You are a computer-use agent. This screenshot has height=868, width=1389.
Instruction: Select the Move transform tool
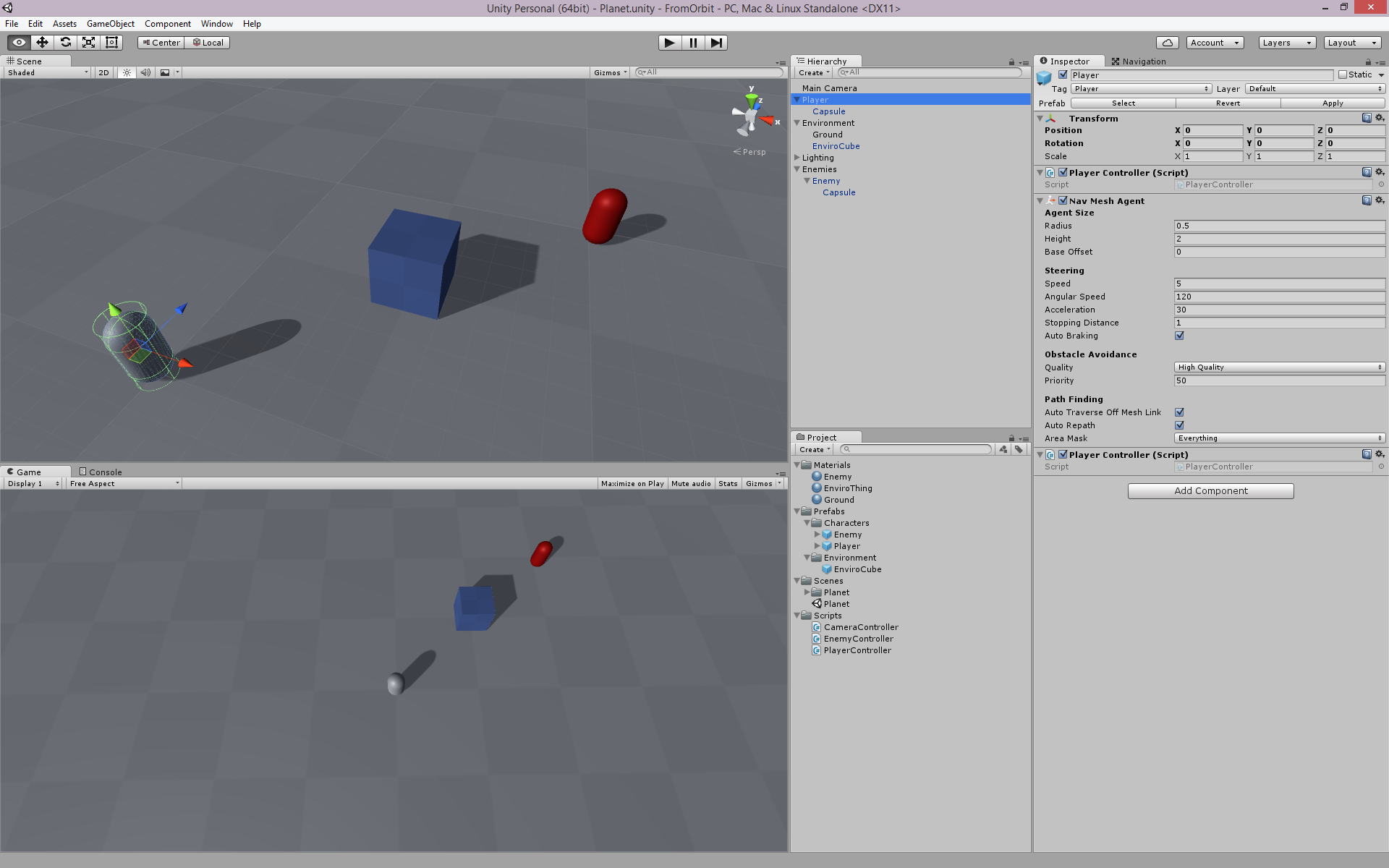pyautogui.click(x=42, y=43)
